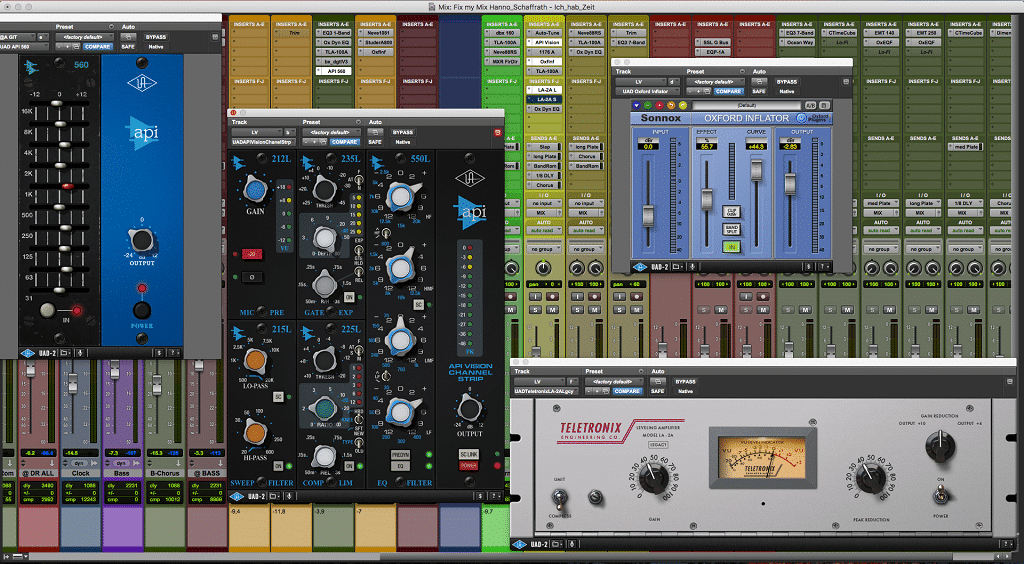
Task: Open UADAPIVisionChannelStrp plugin selector dropdown
Action: pos(264,142)
